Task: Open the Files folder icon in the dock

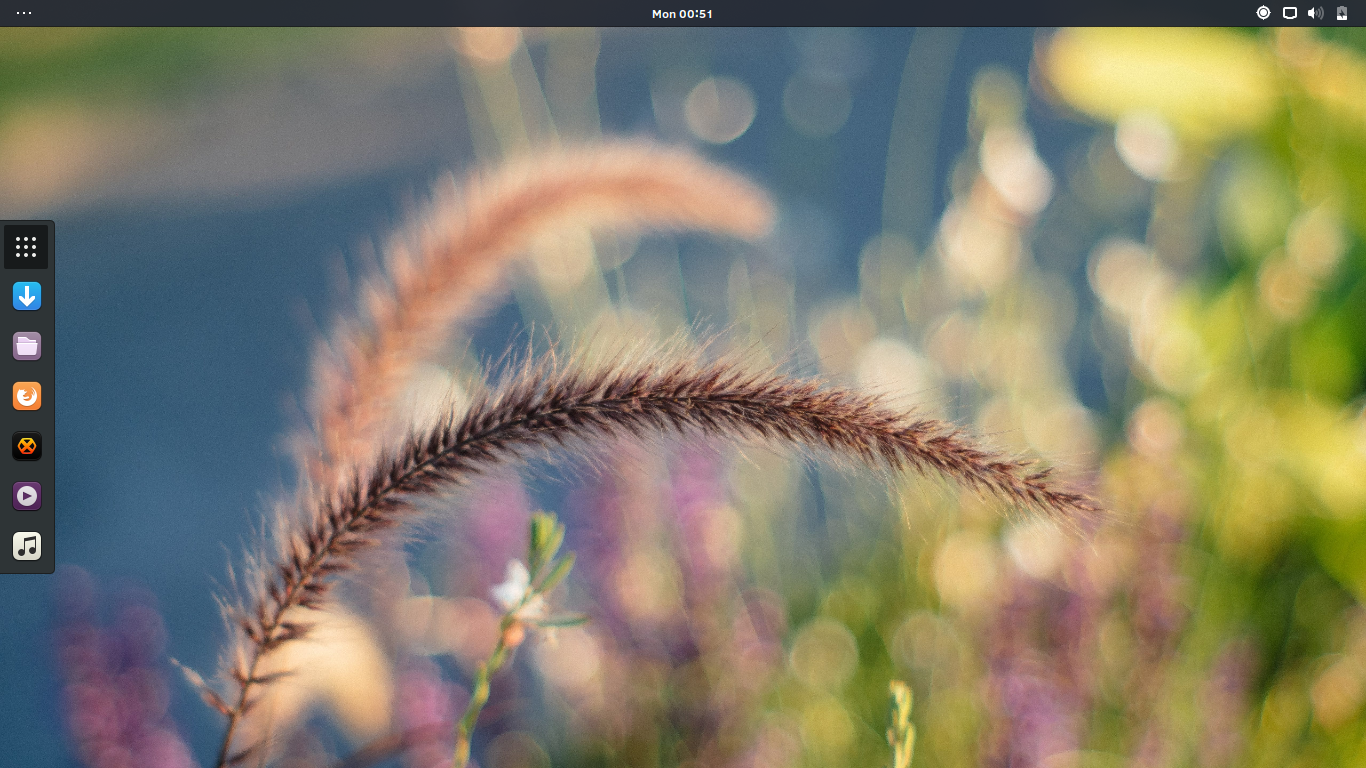Action: coord(27,346)
